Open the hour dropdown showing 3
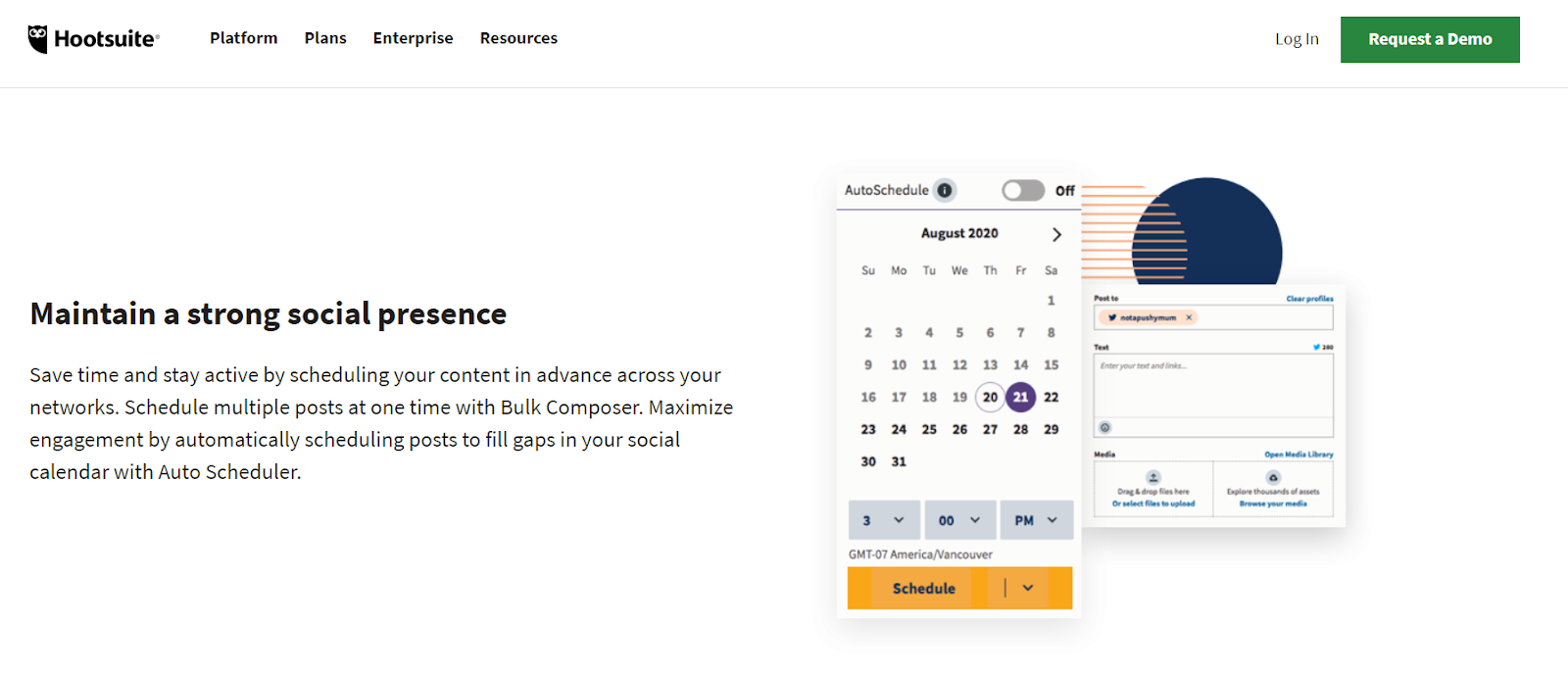 [x=884, y=519]
